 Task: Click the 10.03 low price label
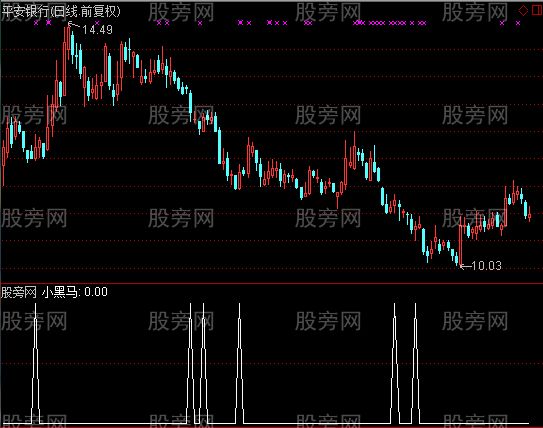(x=486, y=266)
